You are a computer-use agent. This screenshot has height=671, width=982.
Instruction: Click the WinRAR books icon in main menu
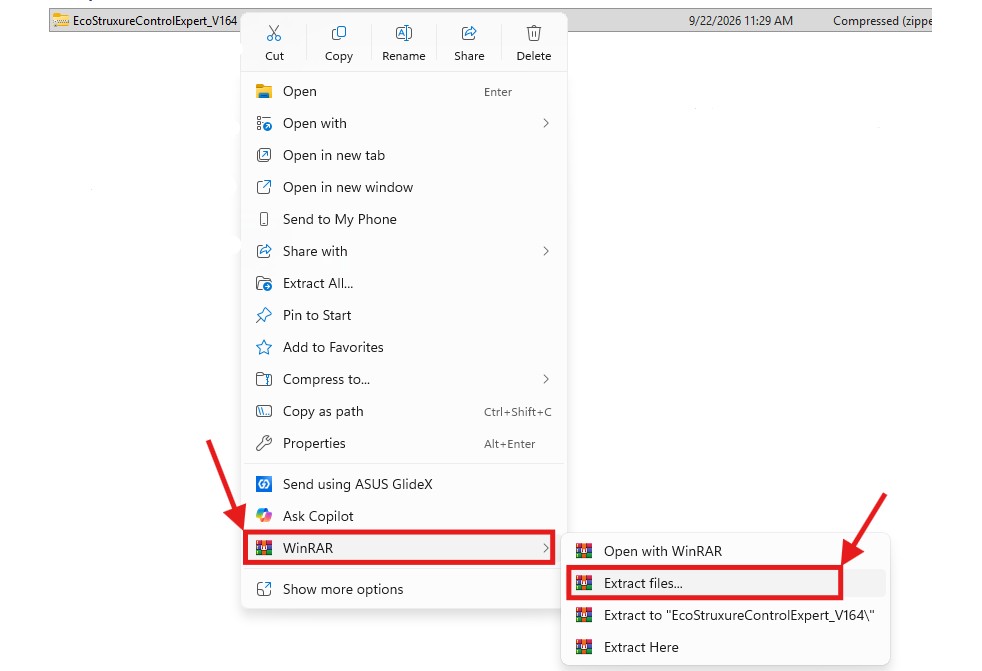click(264, 548)
